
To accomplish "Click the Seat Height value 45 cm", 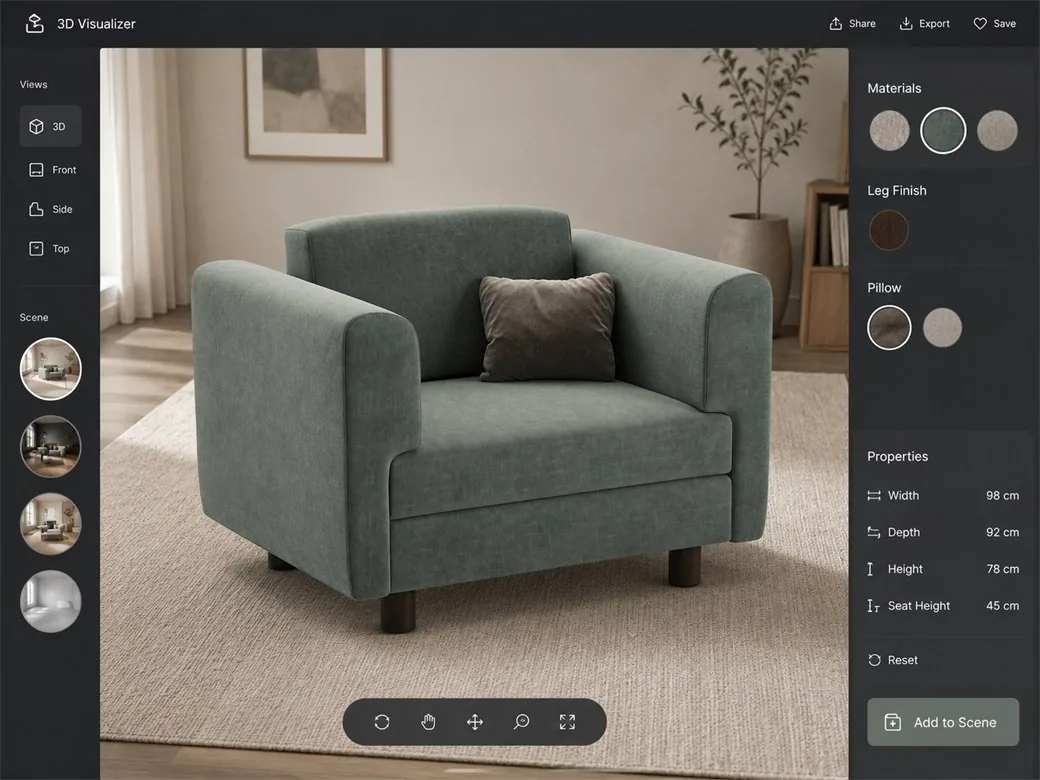I will tap(1002, 606).
